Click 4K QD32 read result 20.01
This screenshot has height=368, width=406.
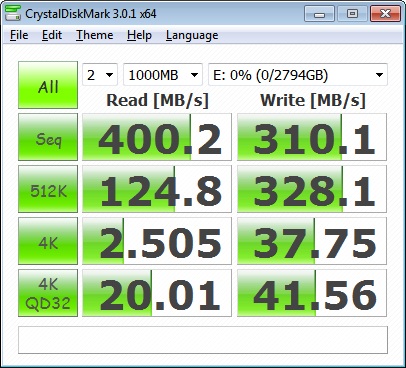point(157,293)
